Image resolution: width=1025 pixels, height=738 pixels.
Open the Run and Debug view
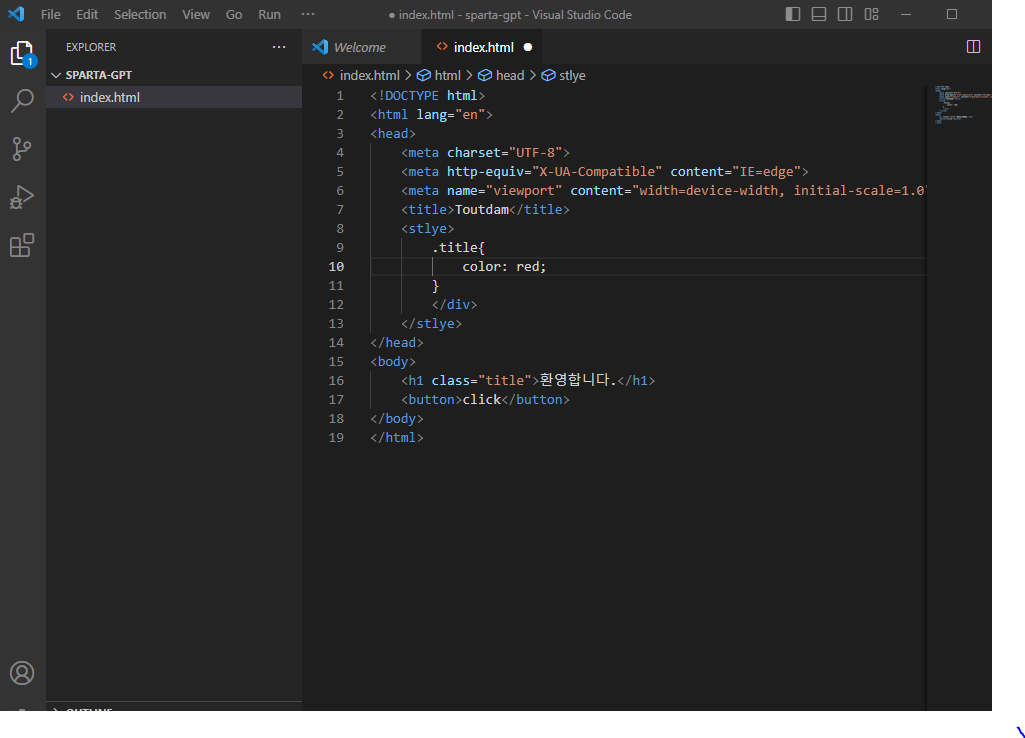click(22, 197)
